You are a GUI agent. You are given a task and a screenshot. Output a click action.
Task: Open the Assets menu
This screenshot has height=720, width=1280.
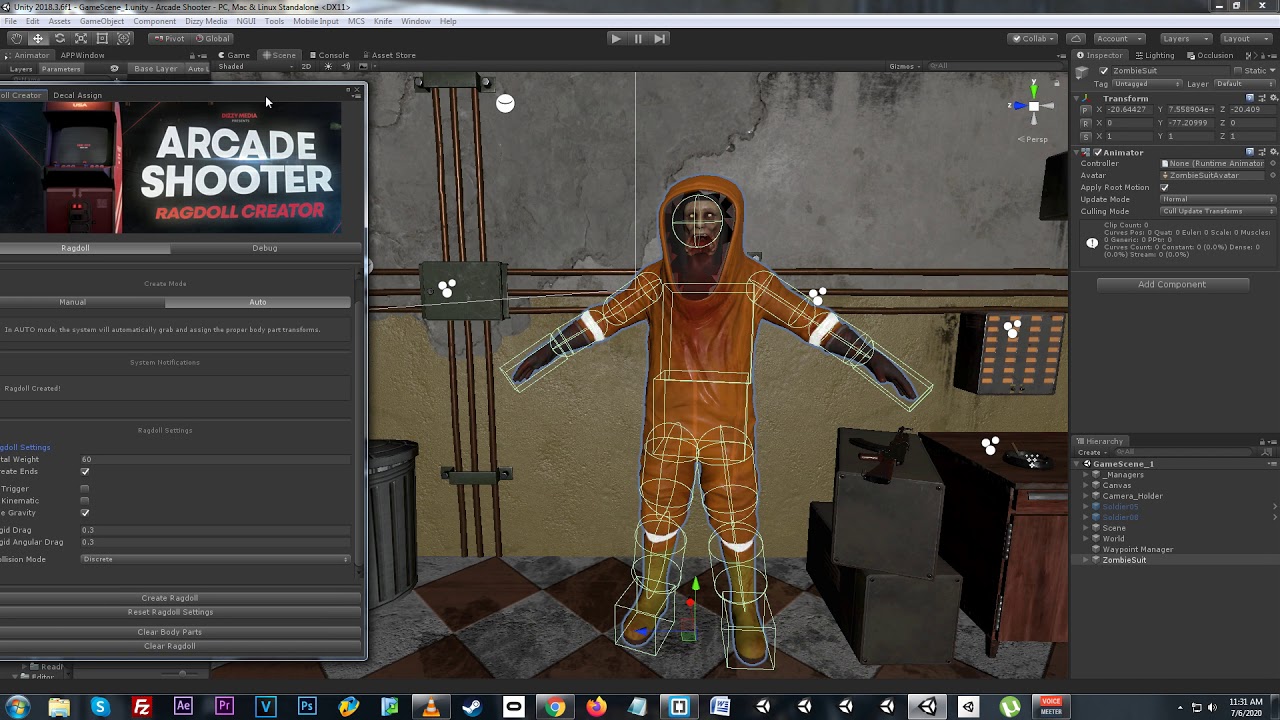point(59,21)
